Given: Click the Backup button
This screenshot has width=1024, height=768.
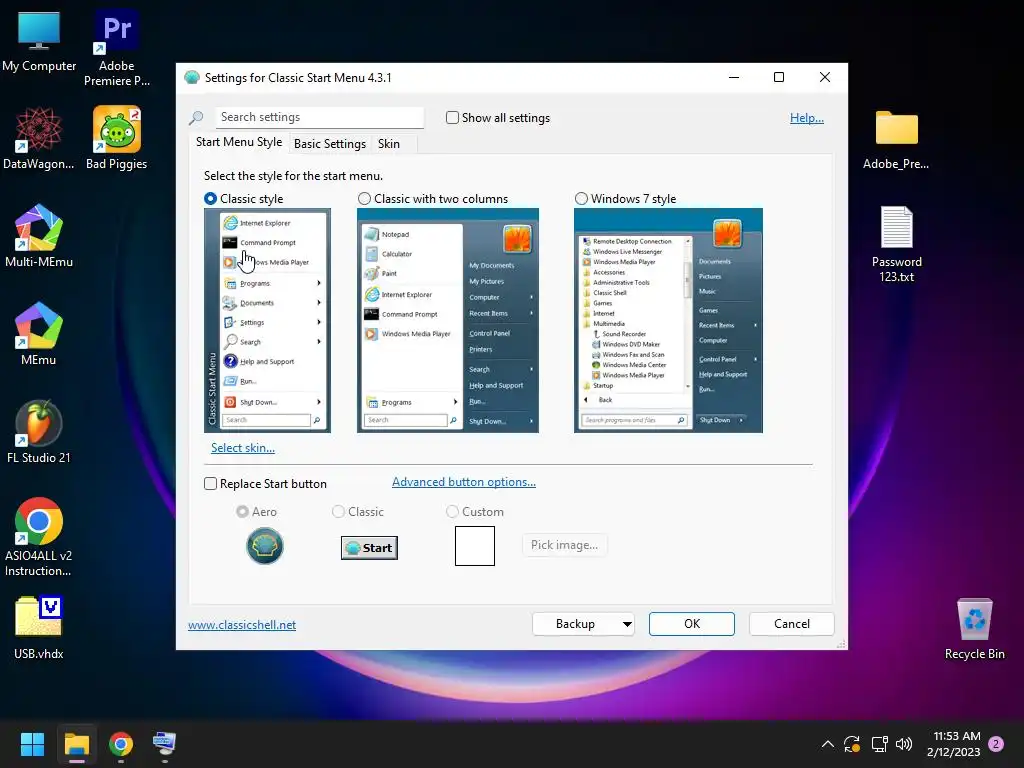Looking at the screenshot, I should point(575,624).
